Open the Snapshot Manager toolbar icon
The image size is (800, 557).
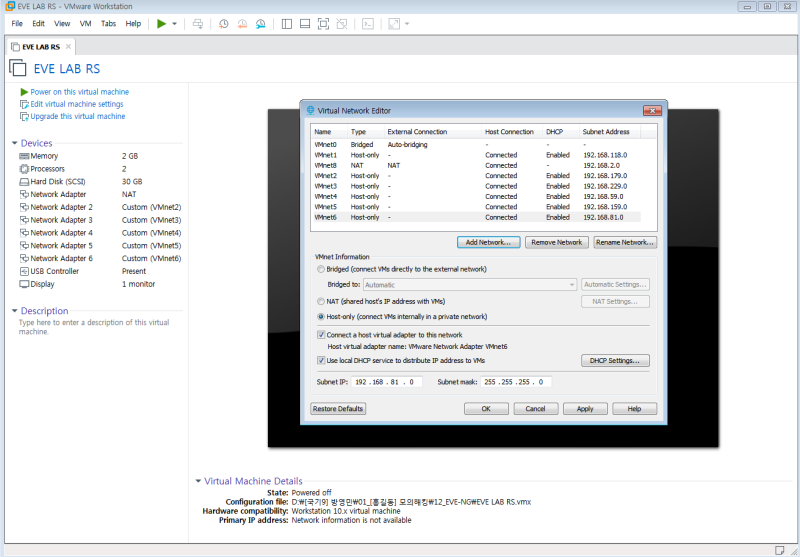click(x=261, y=23)
